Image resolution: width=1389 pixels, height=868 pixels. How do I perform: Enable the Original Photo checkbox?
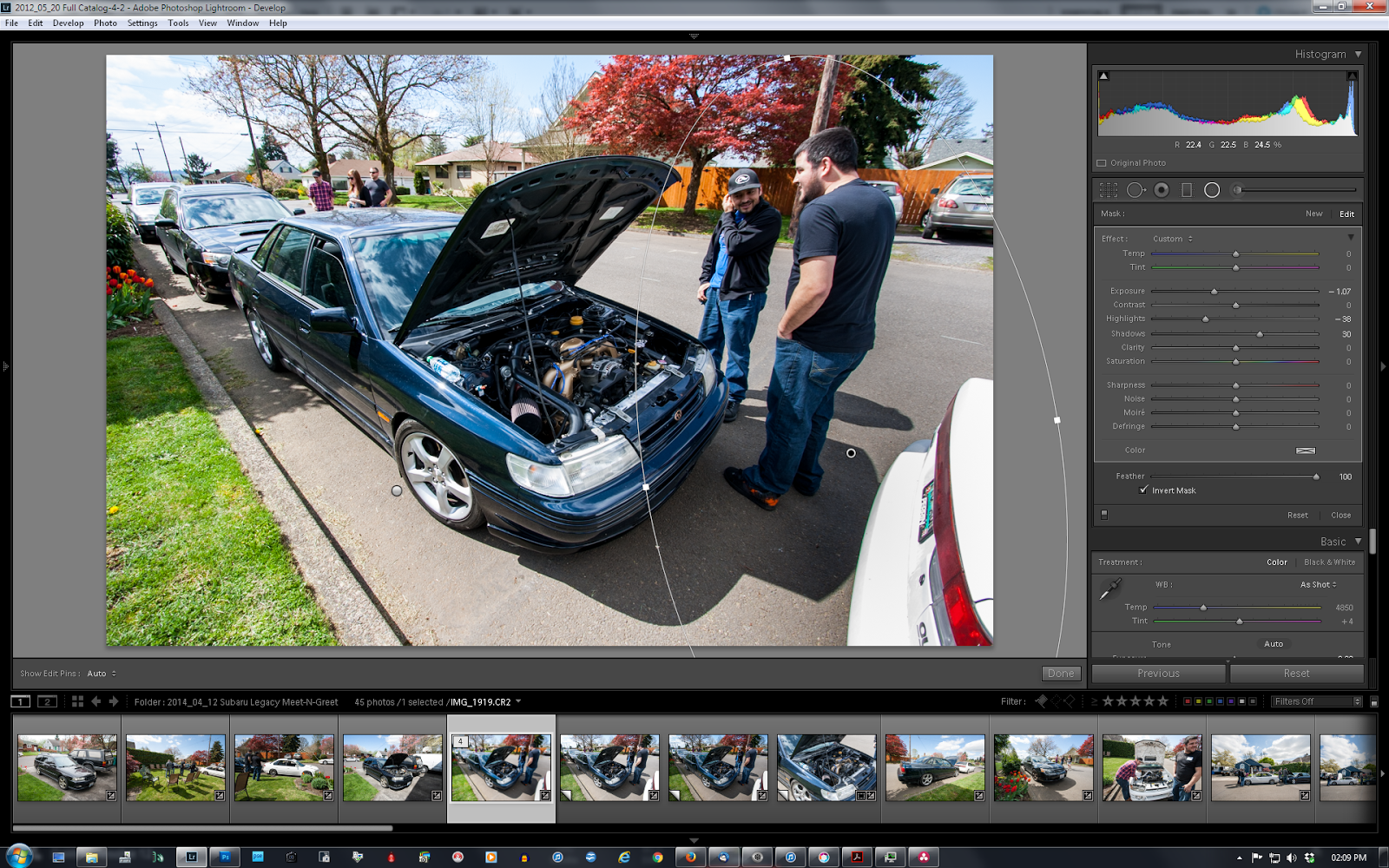pos(1102,163)
